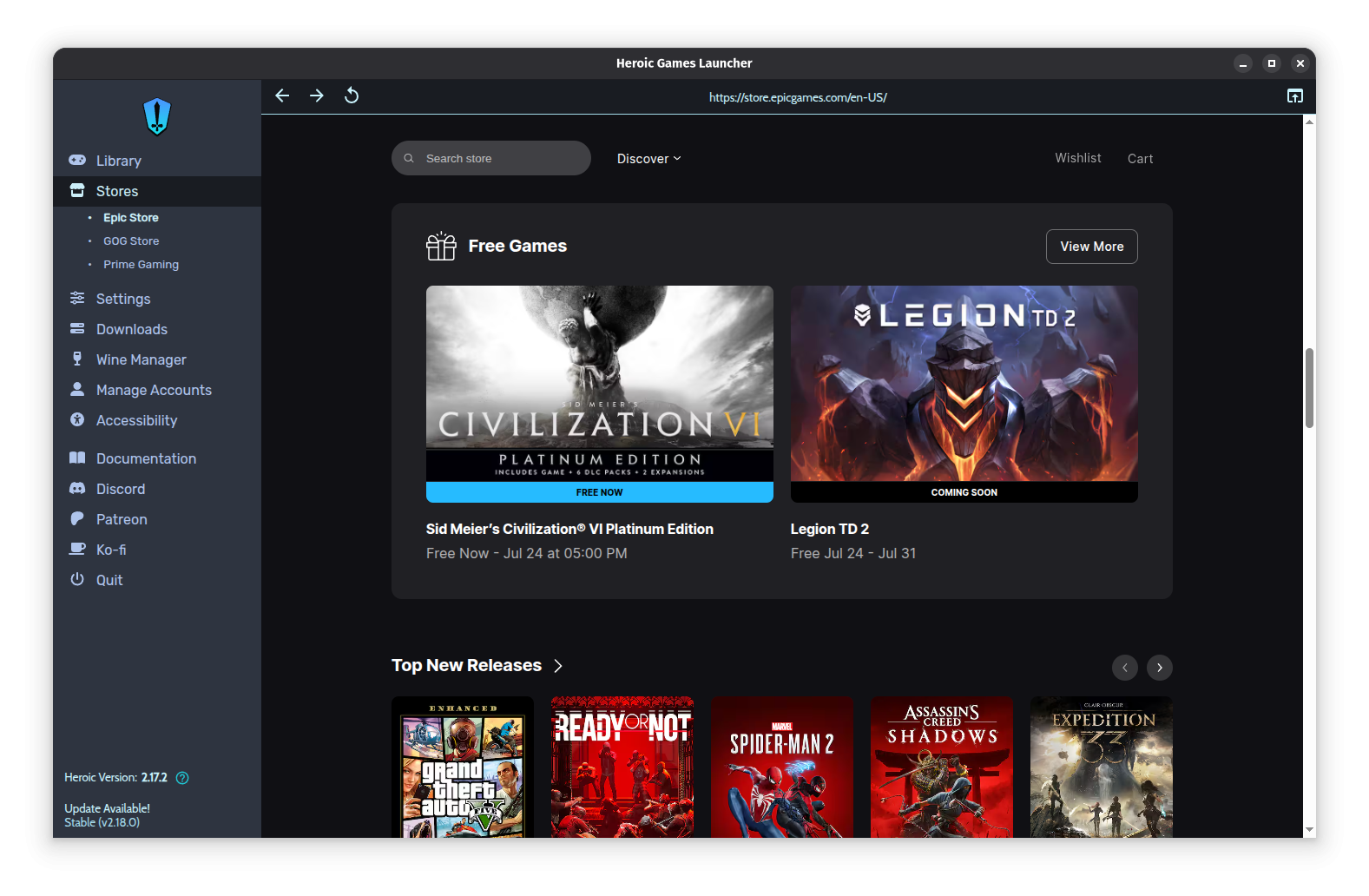Viewport: 1369px width, 896px height.
Task: Open Grand Theft Auto V Enhanced cover
Action: click(x=463, y=768)
